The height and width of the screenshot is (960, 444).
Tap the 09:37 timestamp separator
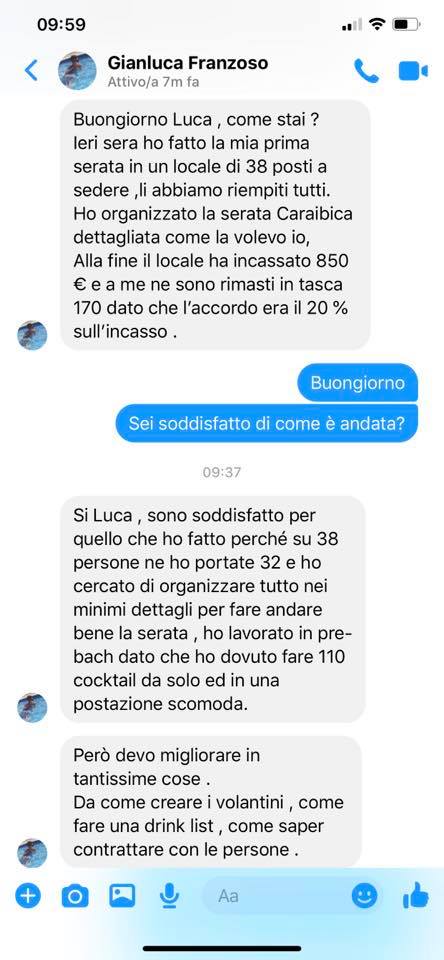(222, 472)
